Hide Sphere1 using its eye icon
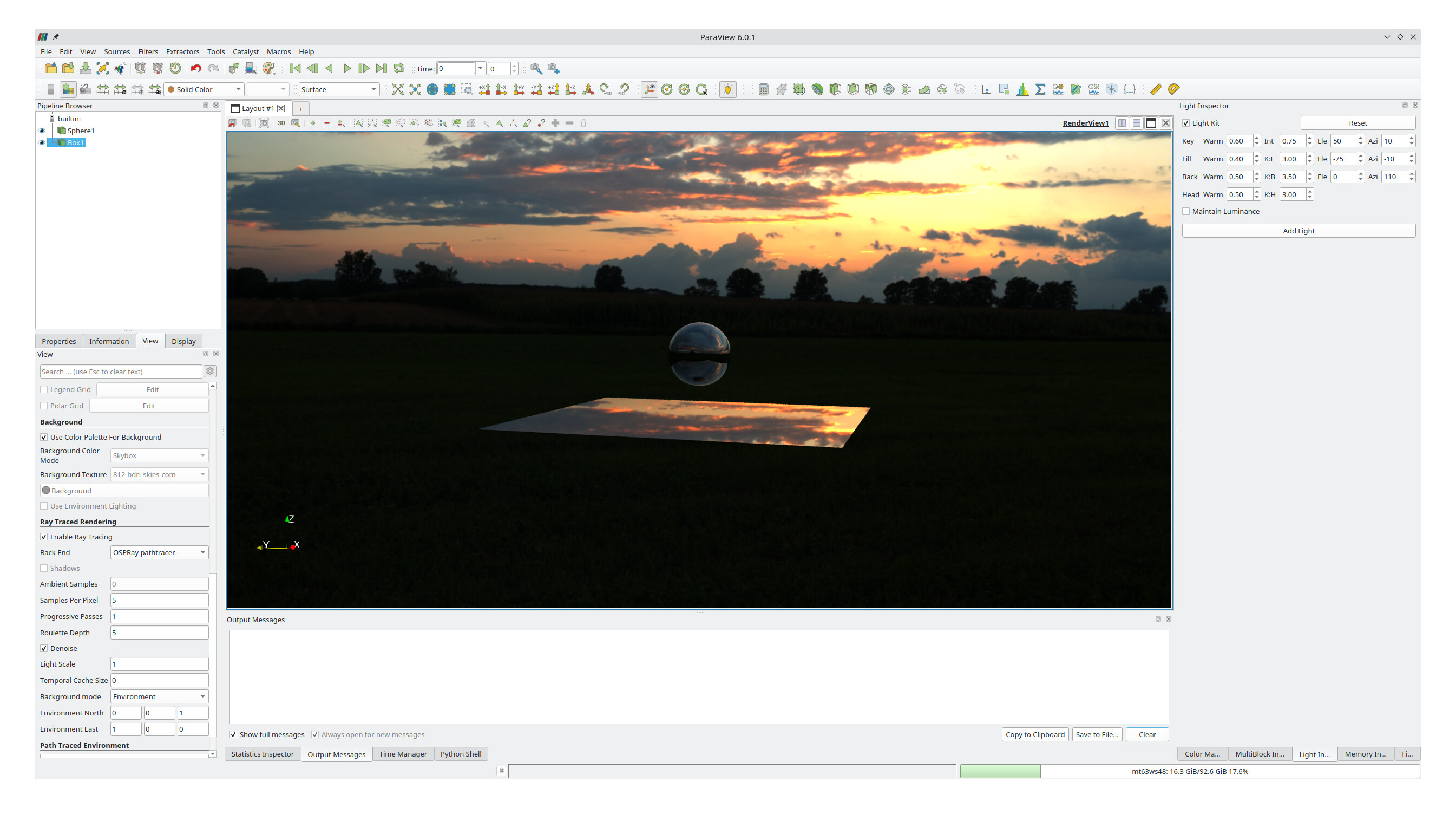The image size is (1456, 821). click(41, 131)
